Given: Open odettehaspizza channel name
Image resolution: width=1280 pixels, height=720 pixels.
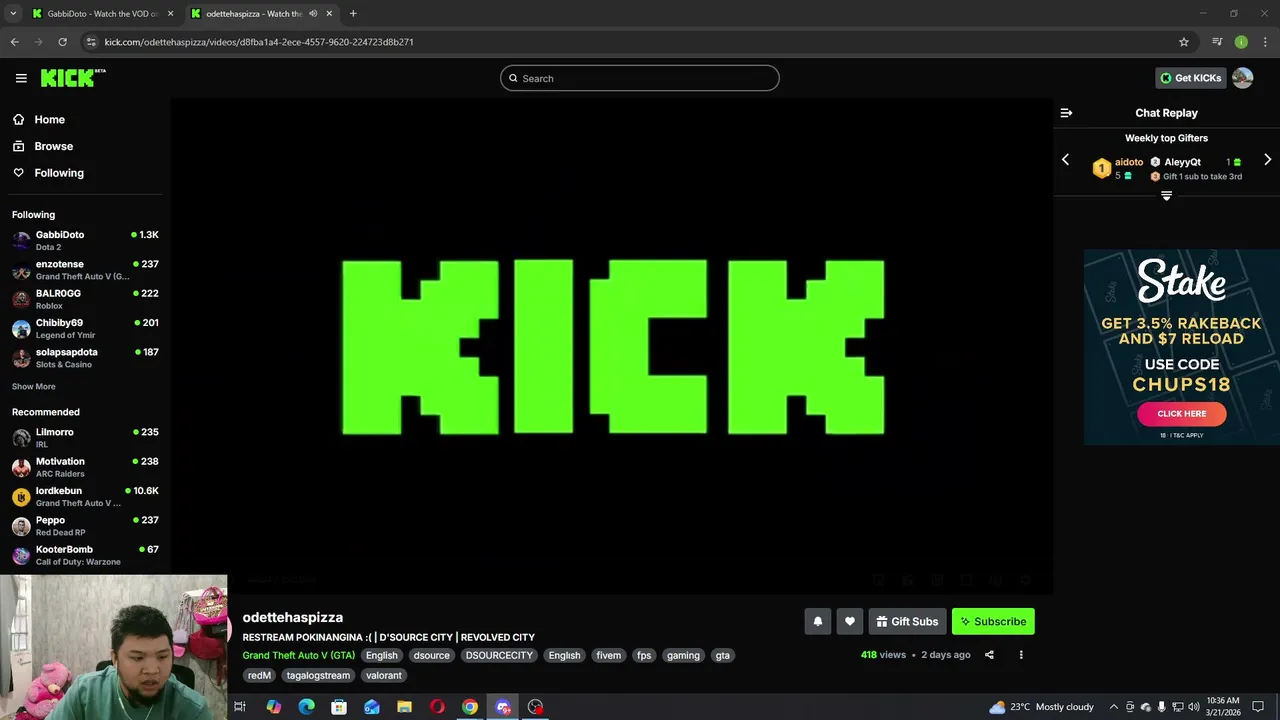Looking at the screenshot, I should (x=293, y=617).
